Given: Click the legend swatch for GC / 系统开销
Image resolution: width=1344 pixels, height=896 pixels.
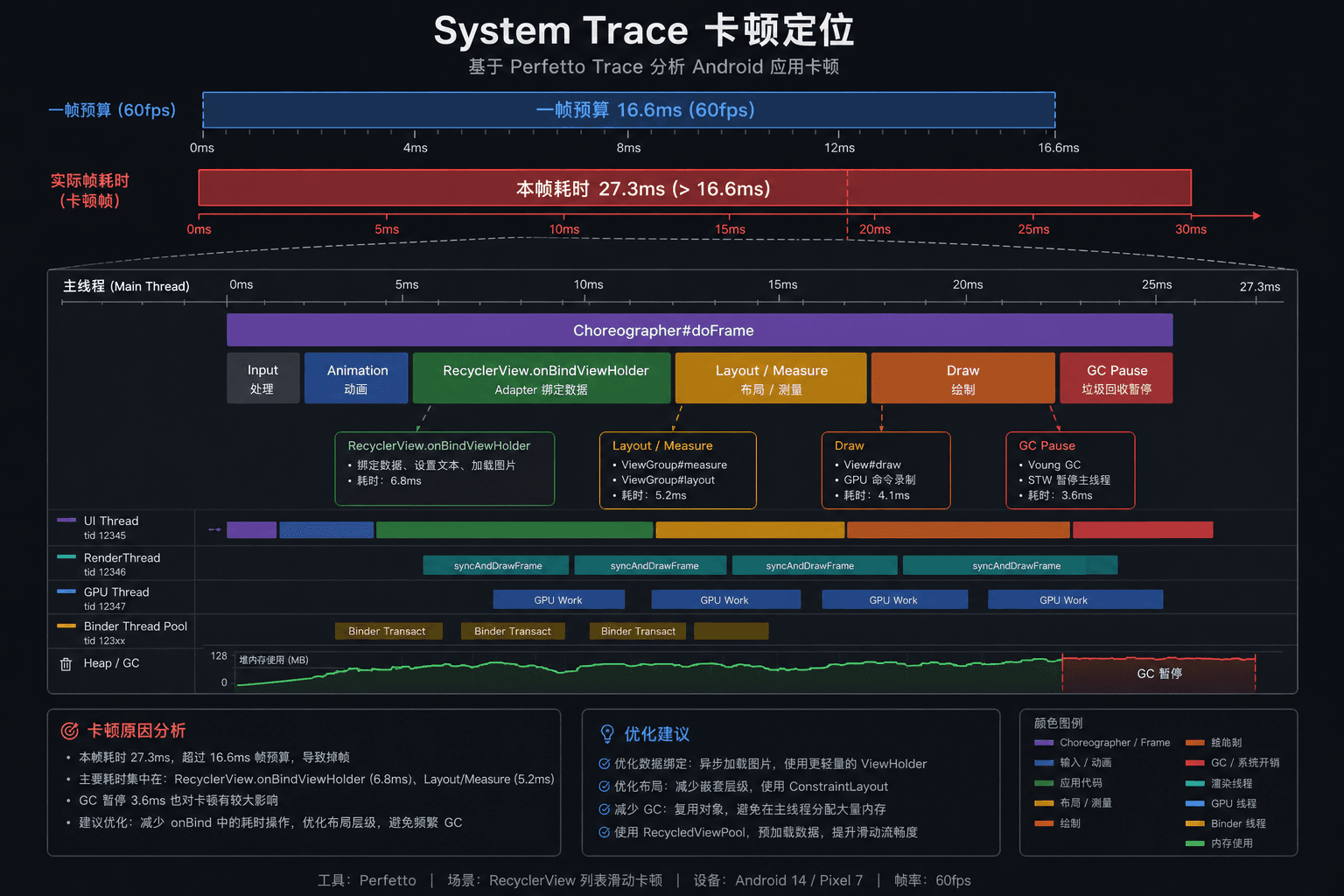Looking at the screenshot, I should tap(1195, 762).
